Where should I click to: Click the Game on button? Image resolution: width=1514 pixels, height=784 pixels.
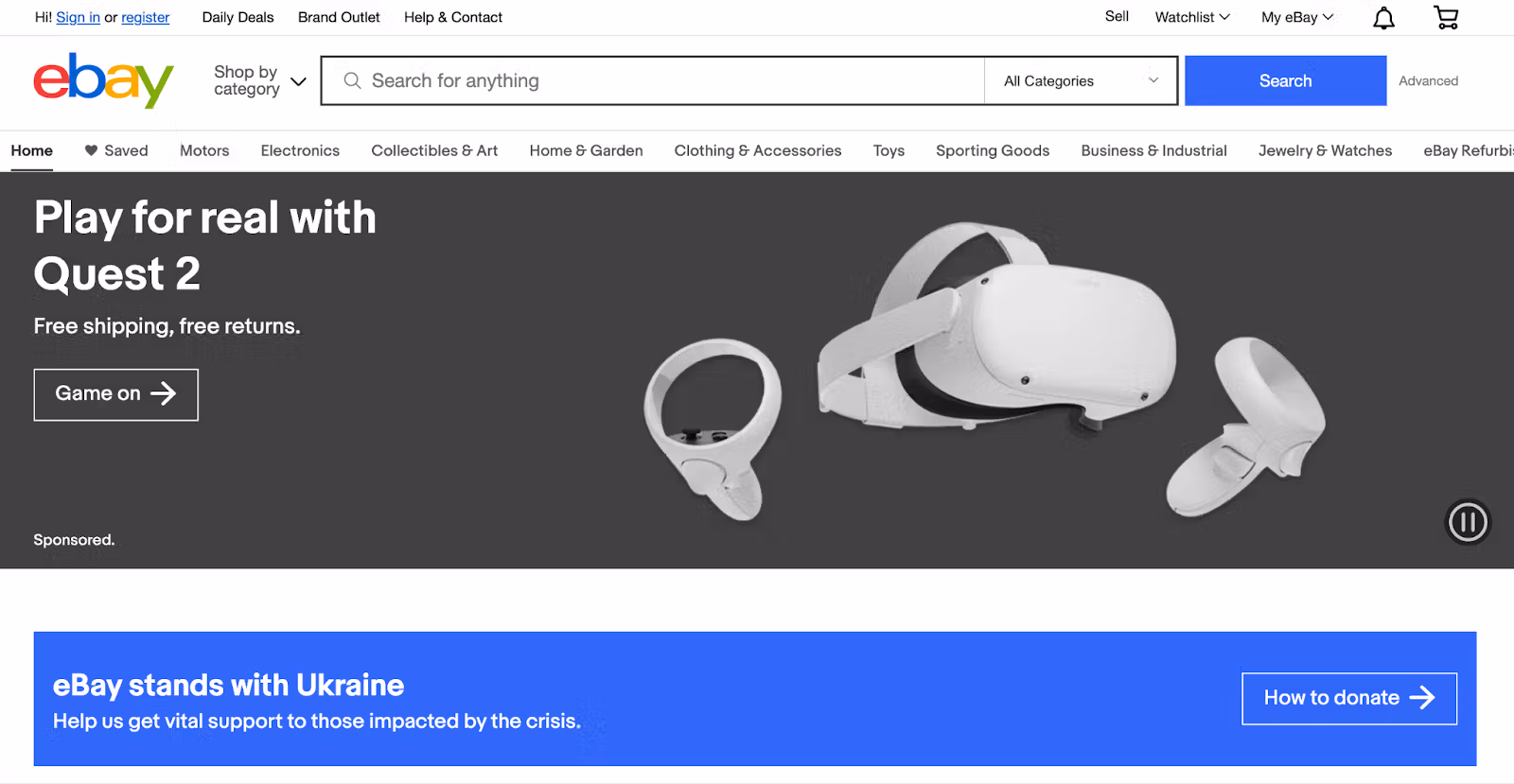click(115, 394)
